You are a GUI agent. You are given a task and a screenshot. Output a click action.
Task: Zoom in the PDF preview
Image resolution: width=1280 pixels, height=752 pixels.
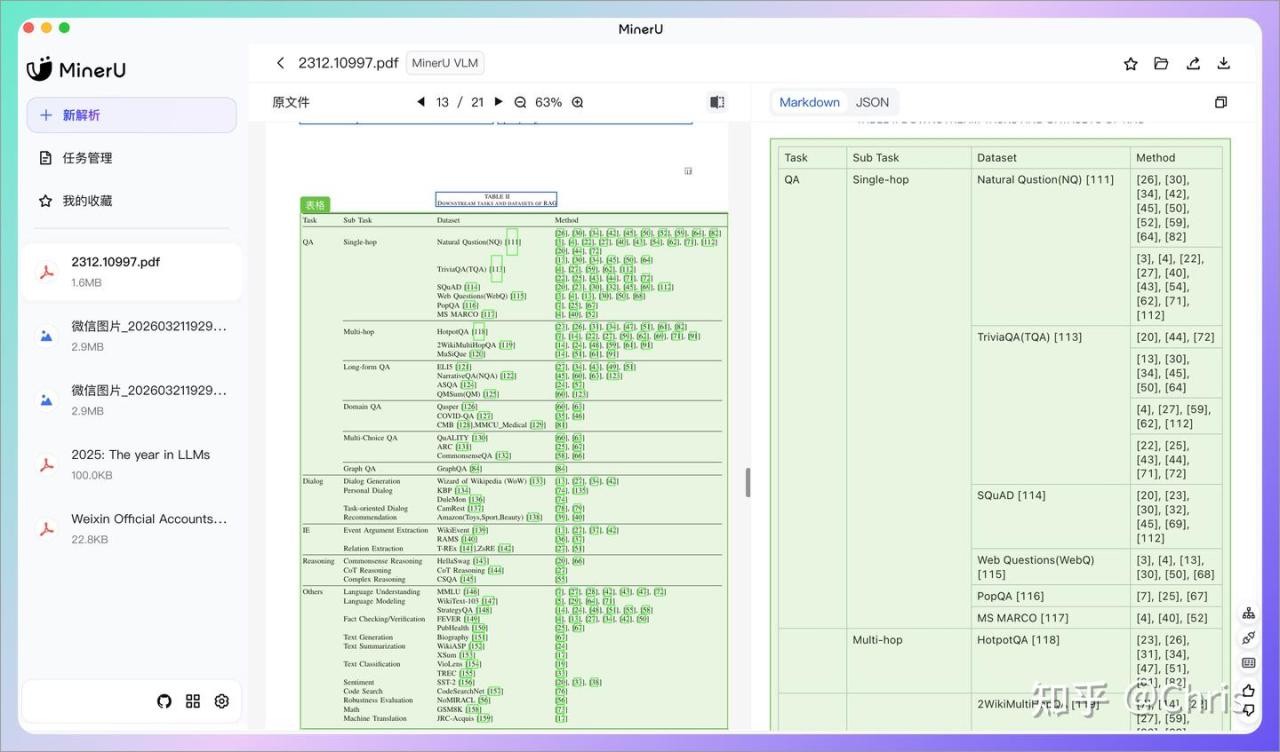(x=577, y=102)
